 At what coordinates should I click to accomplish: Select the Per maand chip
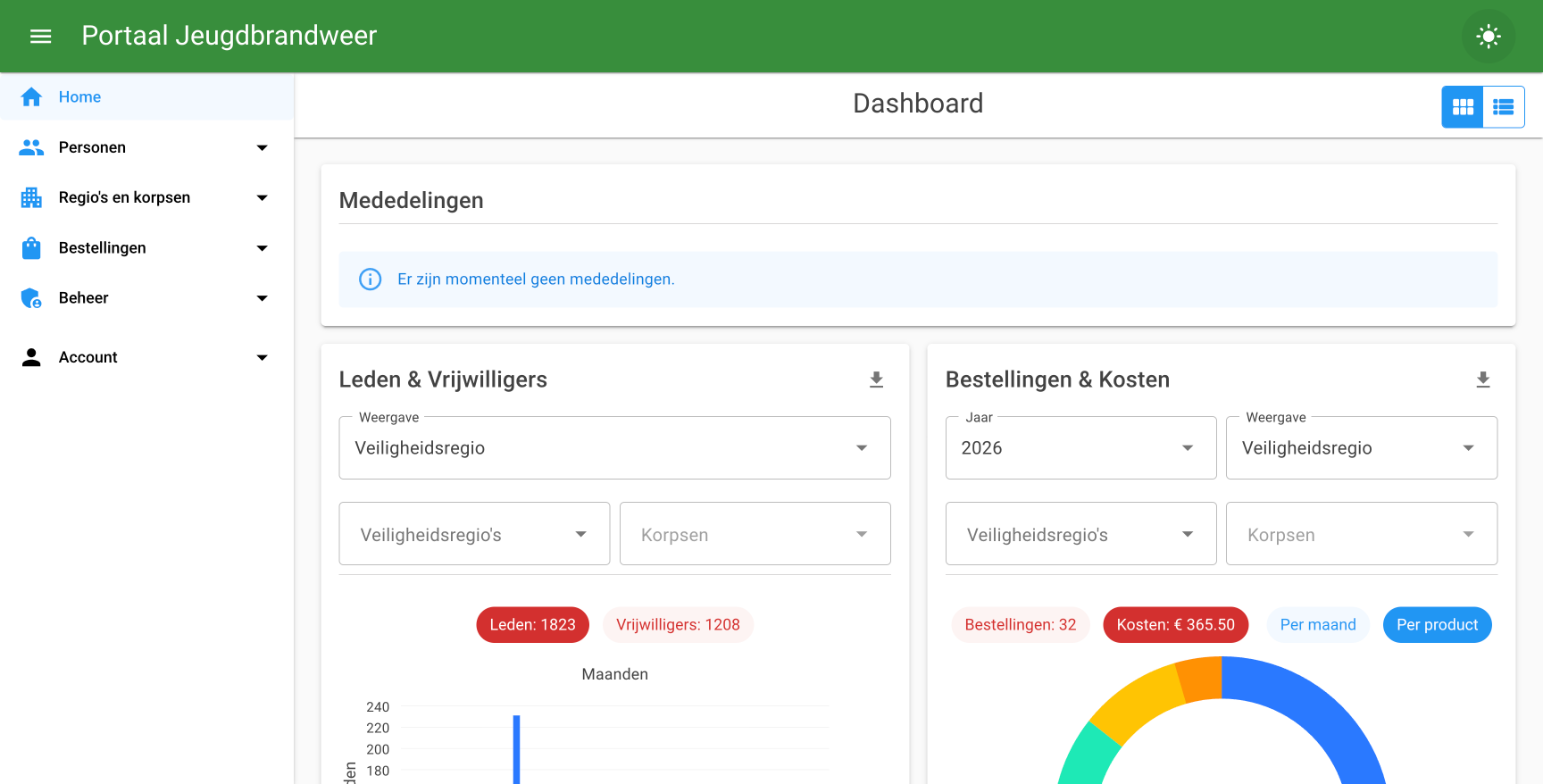tap(1318, 625)
